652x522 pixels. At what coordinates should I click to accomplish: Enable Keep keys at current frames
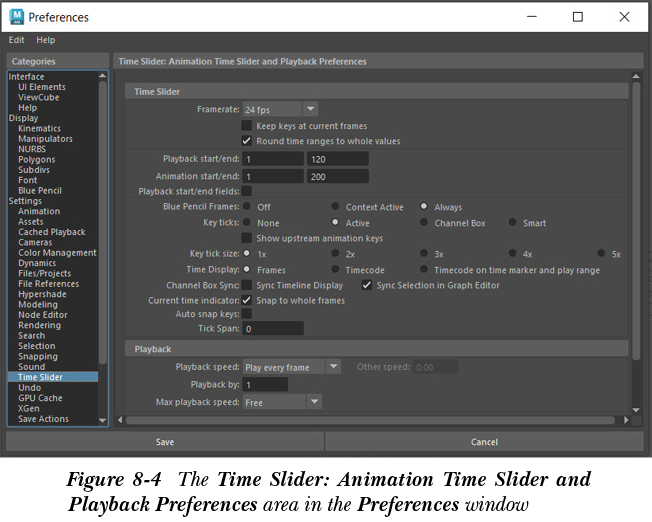(247, 126)
